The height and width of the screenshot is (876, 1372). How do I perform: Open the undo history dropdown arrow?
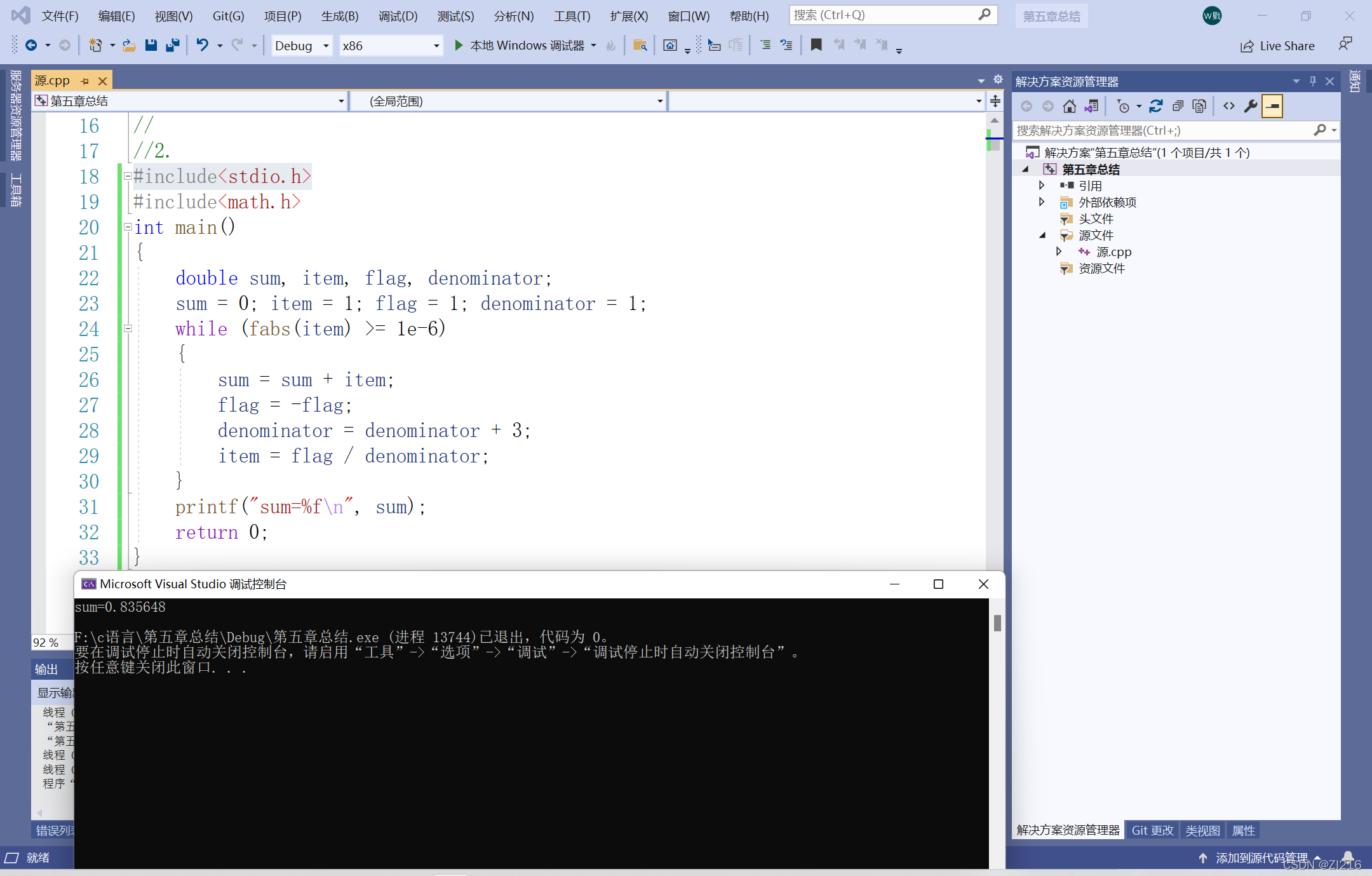click(x=220, y=45)
